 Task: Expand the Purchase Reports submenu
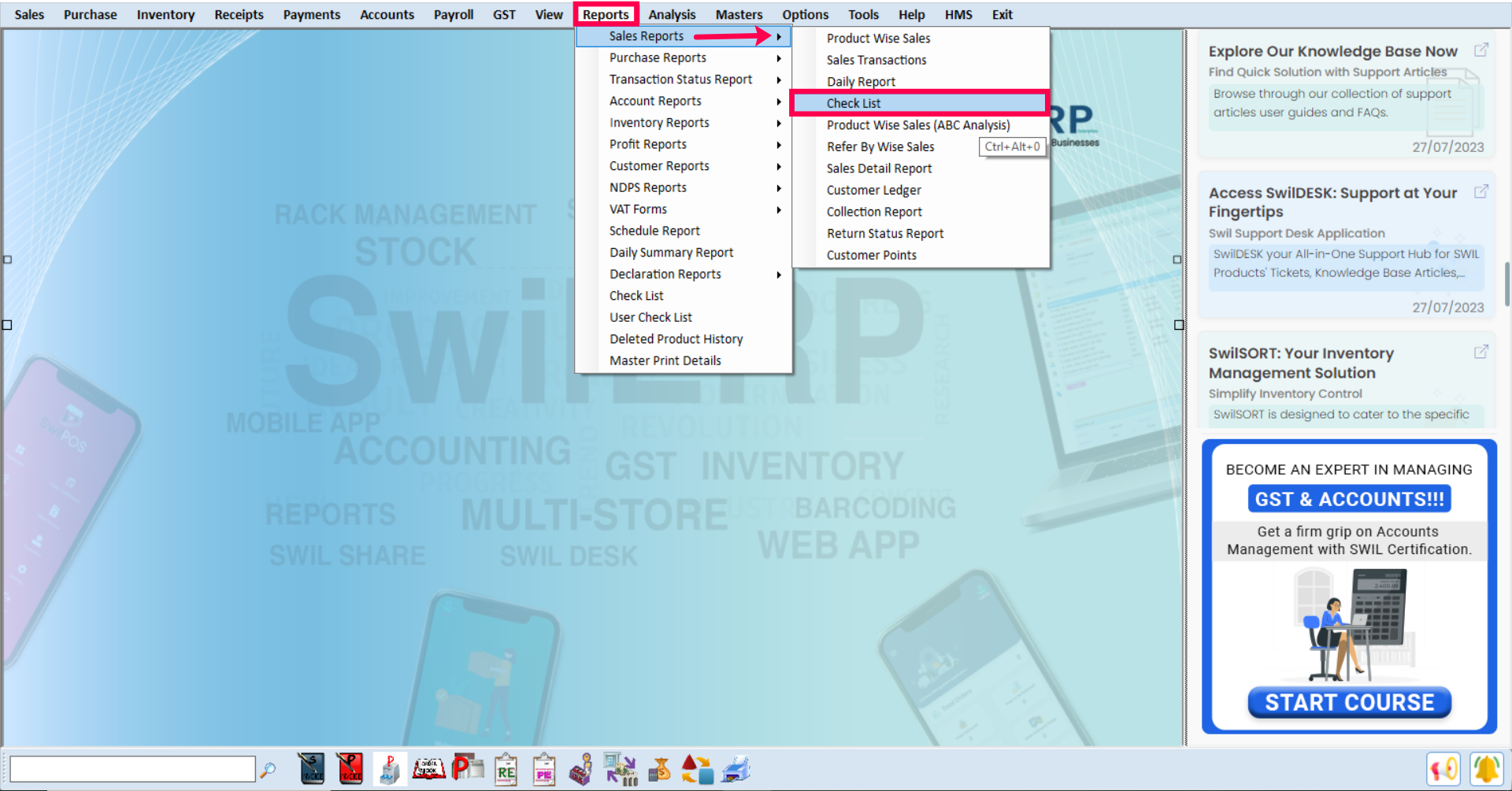point(683,57)
